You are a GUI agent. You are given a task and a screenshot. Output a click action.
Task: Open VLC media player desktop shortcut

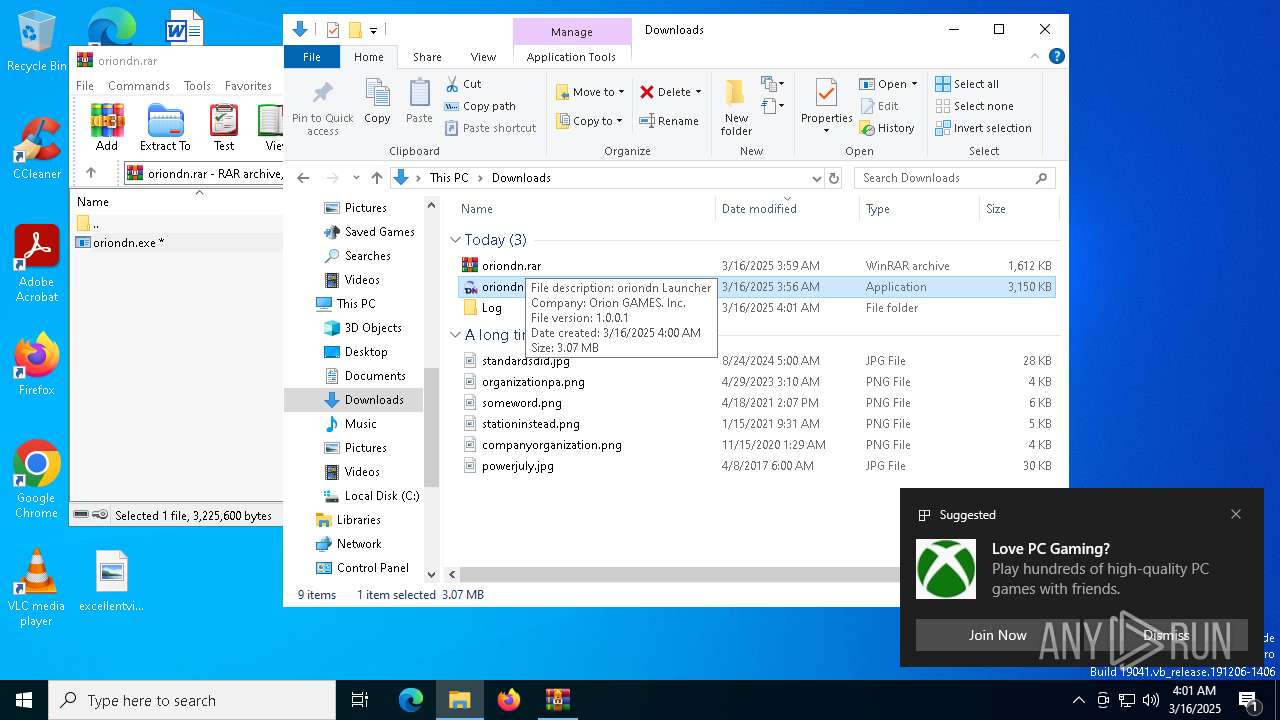click(x=36, y=588)
